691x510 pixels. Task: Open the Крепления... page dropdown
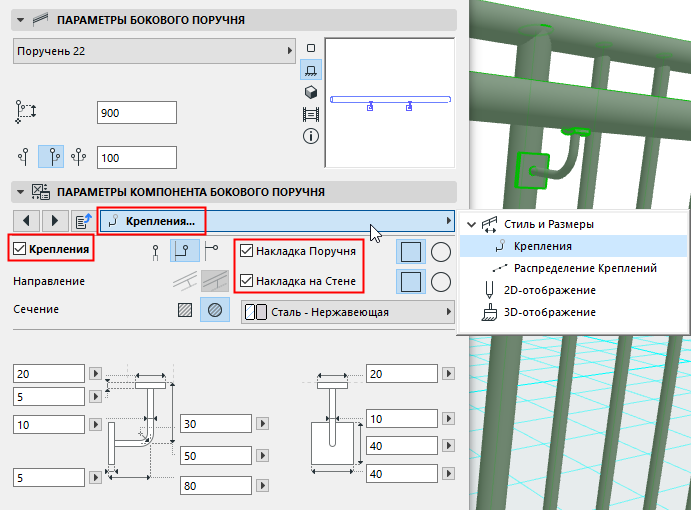[x=277, y=221]
